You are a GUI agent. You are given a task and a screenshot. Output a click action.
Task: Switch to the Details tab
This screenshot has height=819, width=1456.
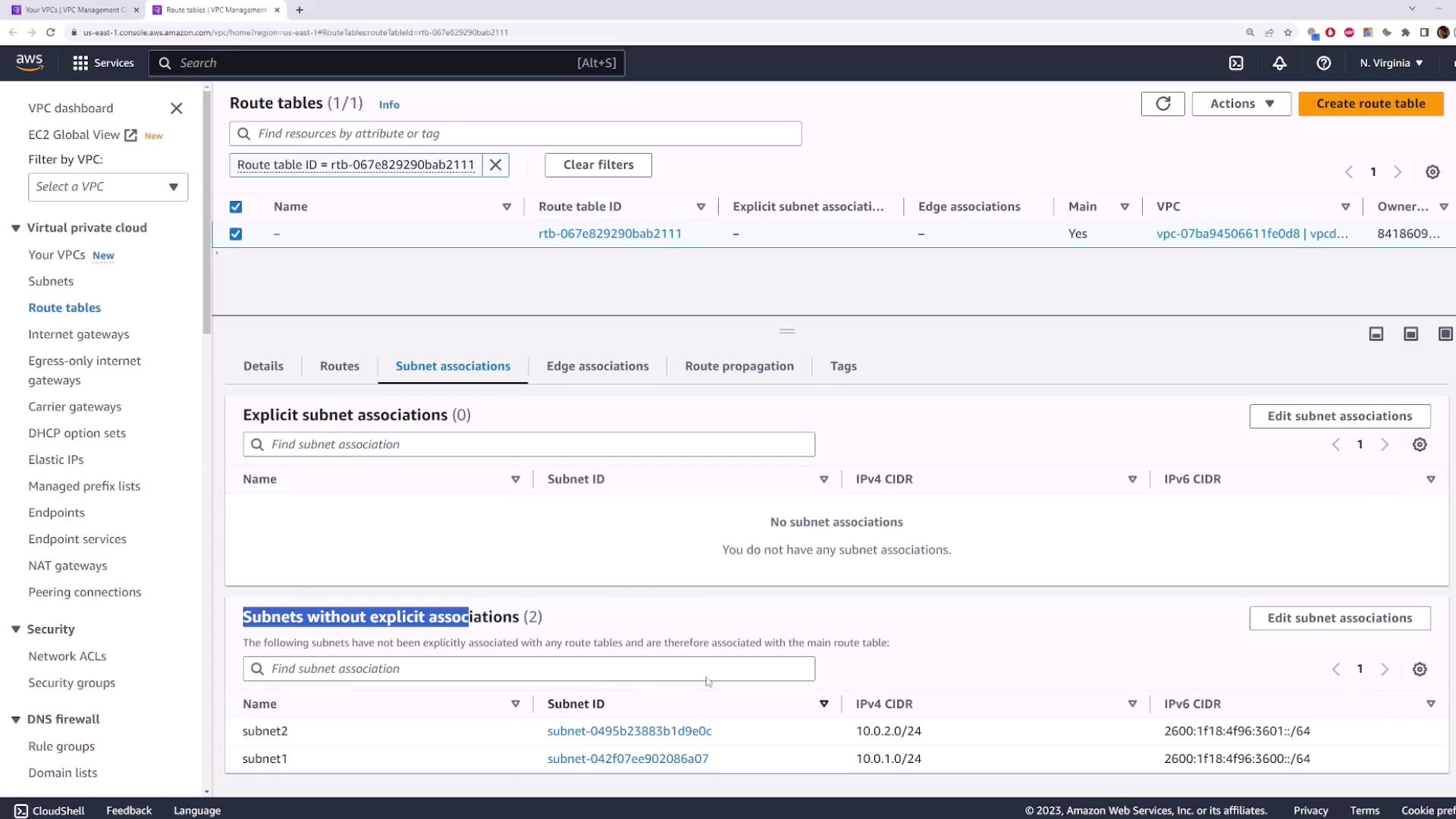[x=263, y=366]
